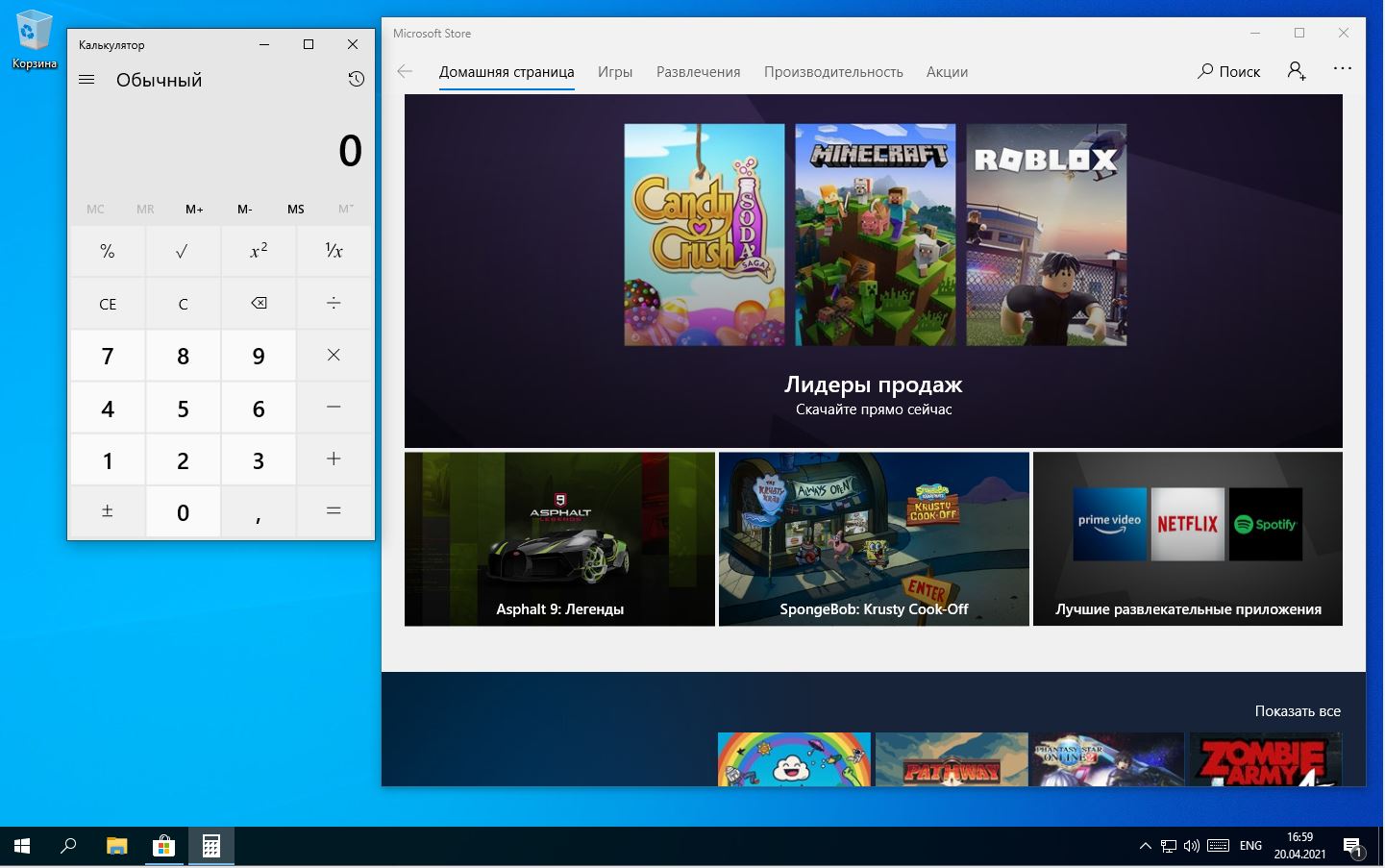Click the MS memory store button
The width and height of the screenshot is (1385, 868).
296,209
